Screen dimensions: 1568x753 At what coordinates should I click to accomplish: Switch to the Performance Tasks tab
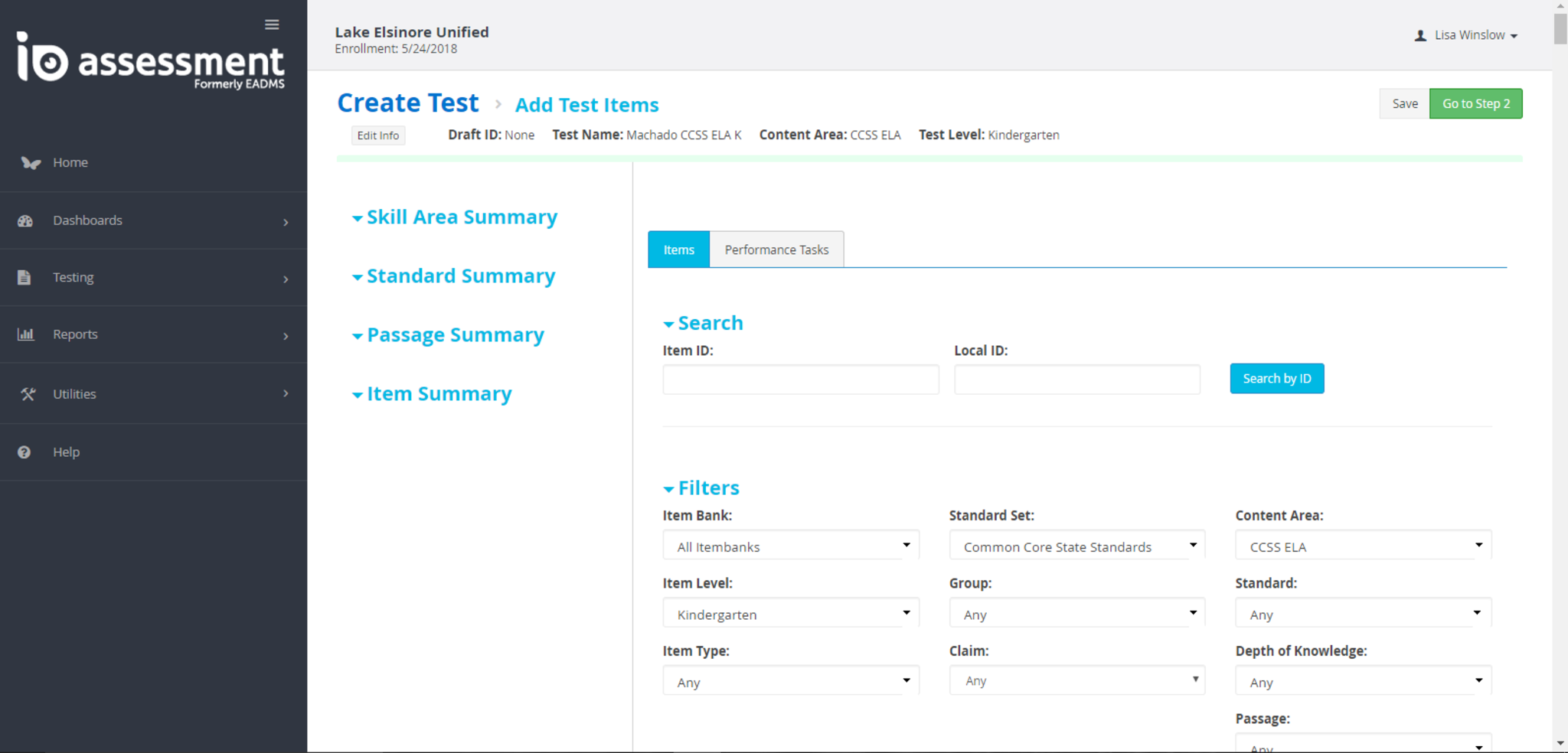[776, 249]
